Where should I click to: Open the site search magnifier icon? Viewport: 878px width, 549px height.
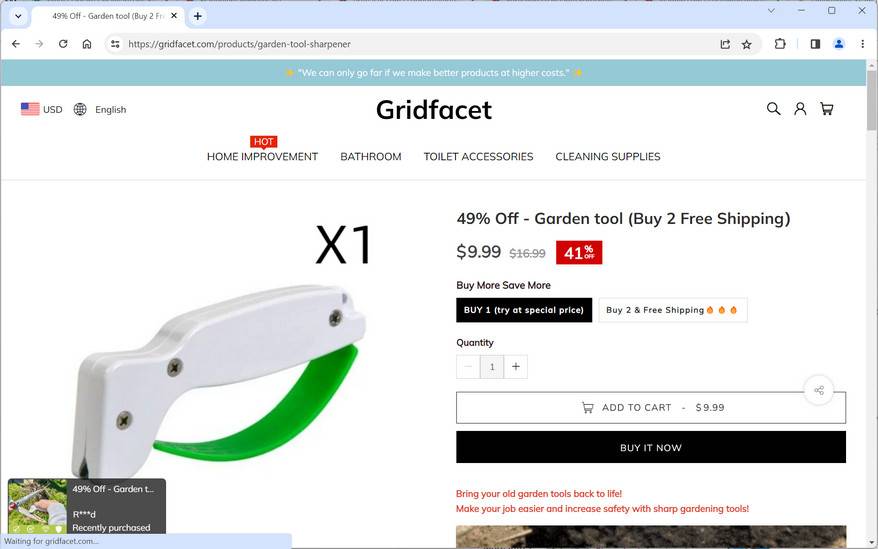point(773,109)
